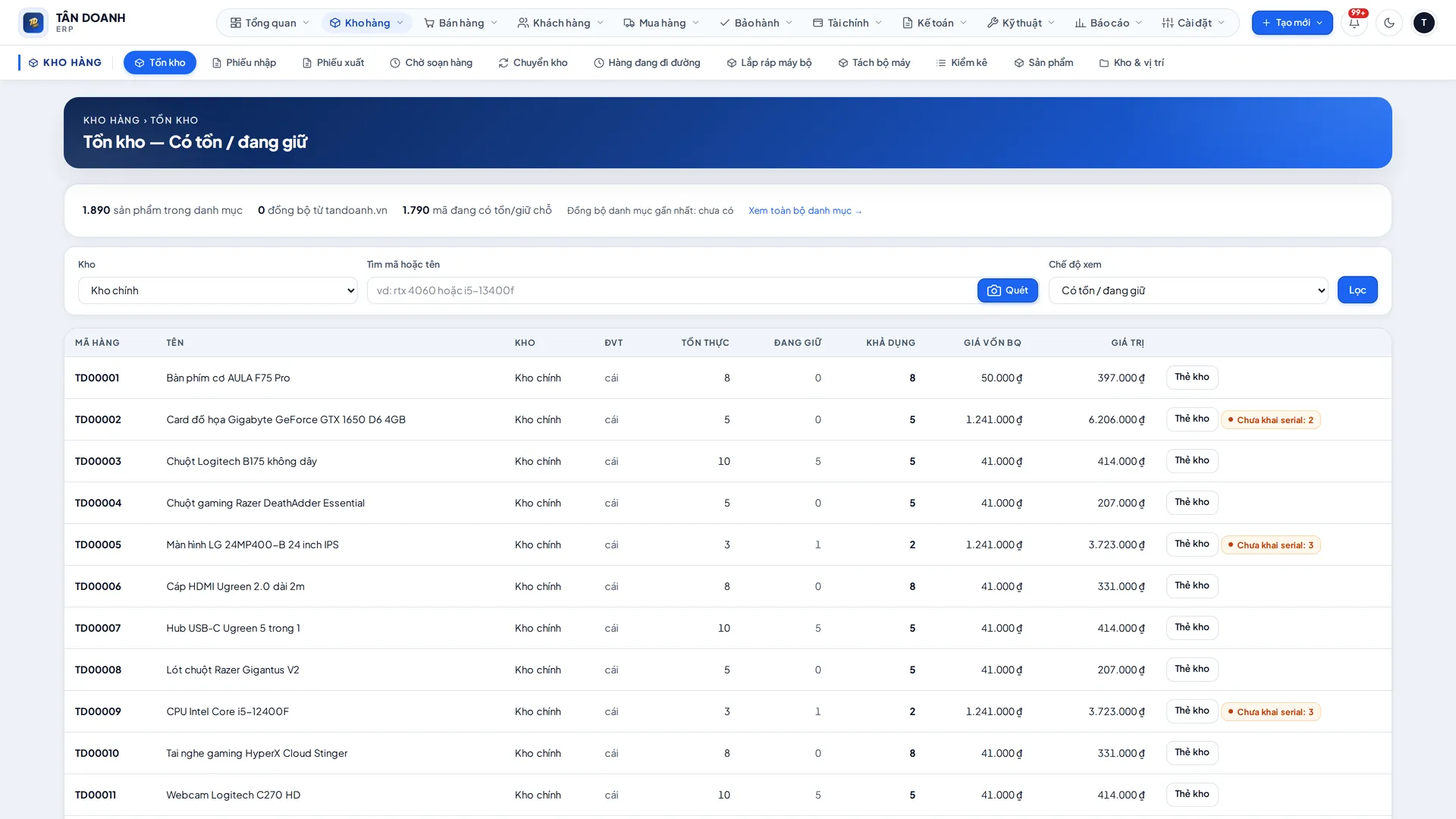Click the KHO HÀNG section label
1456x819 pixels.
[x=65, y=63]
